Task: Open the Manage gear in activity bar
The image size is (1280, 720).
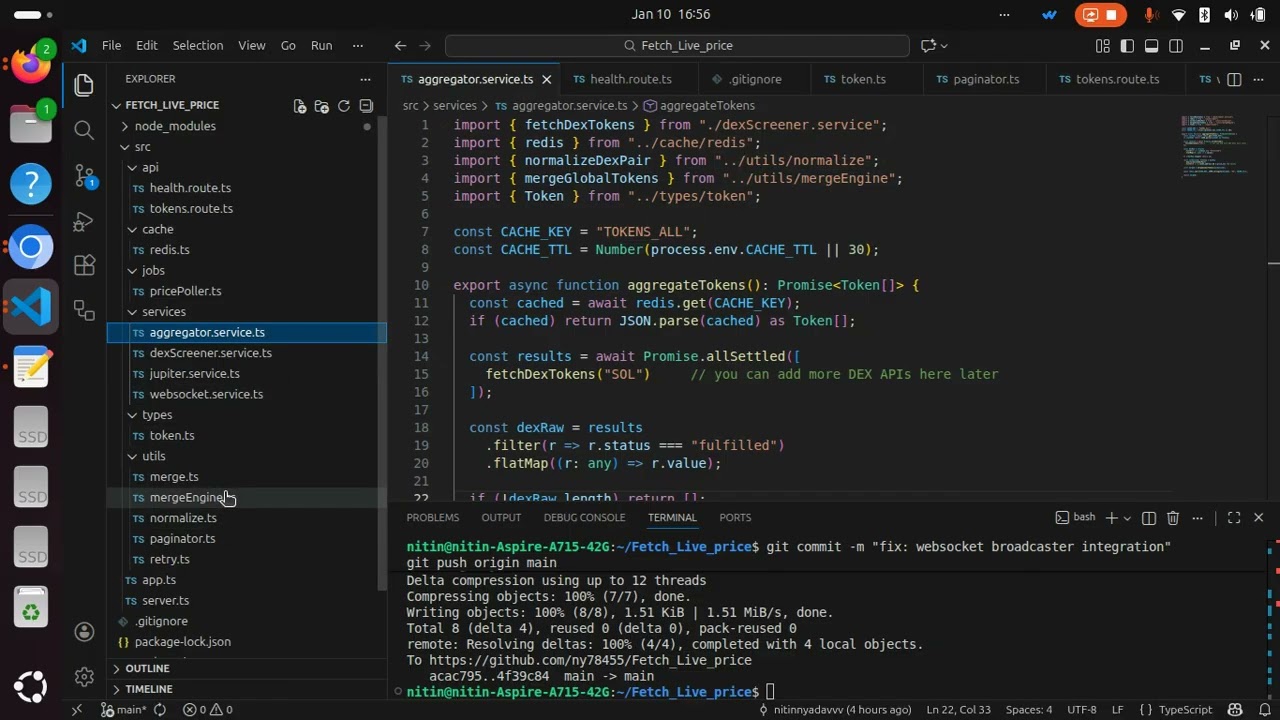Action: click(x=84, y=677)
